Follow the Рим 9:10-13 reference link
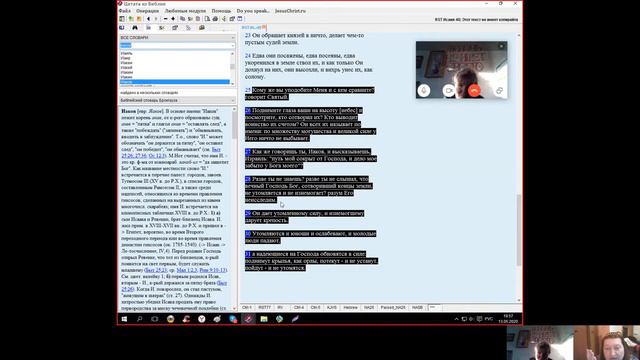Viewport: 640px width, 360px height. pyautogui.click(x=212, y=270)
